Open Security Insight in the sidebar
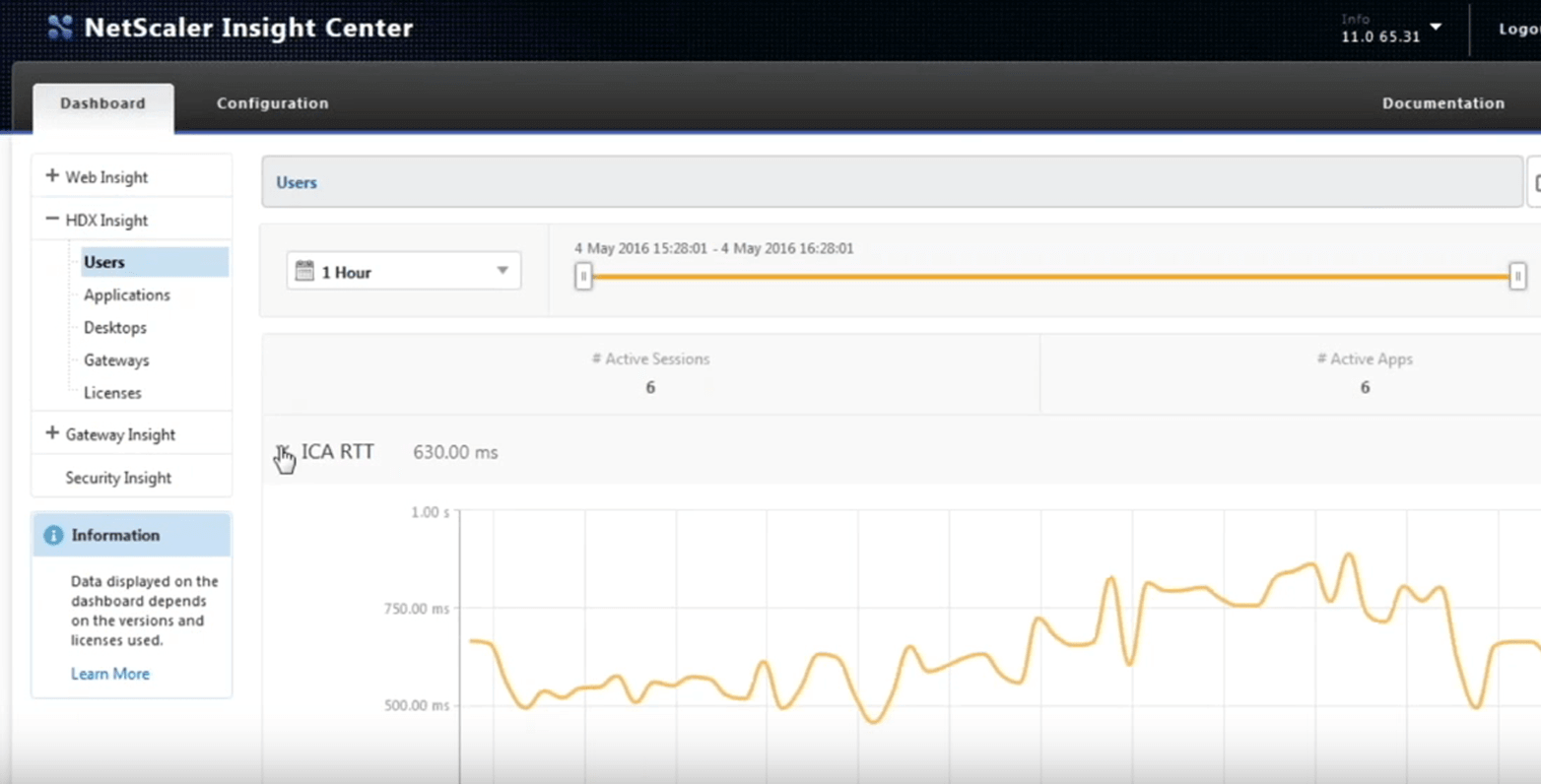 point(118,478)
